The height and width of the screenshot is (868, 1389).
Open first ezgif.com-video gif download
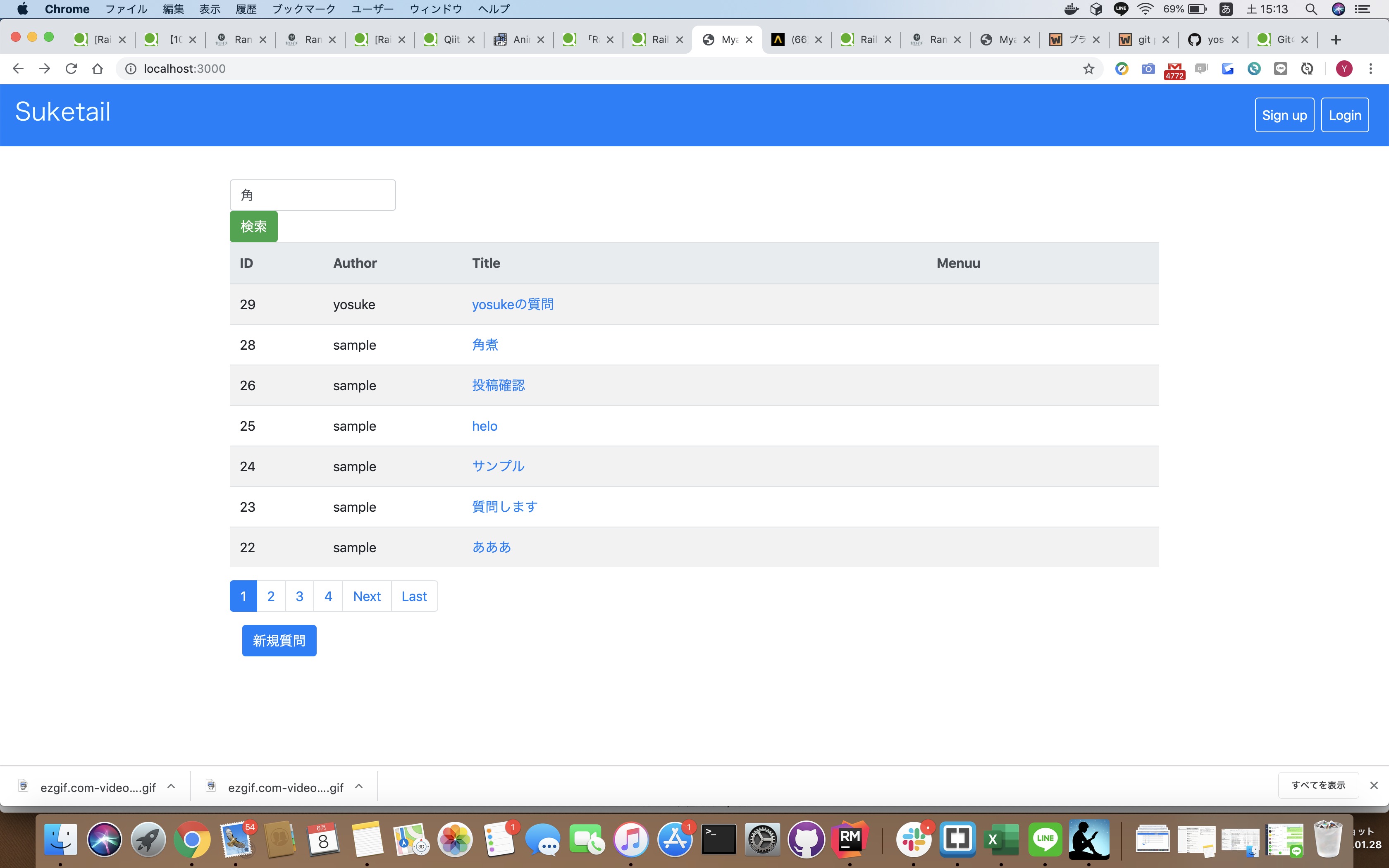click(x=98, y=787)
